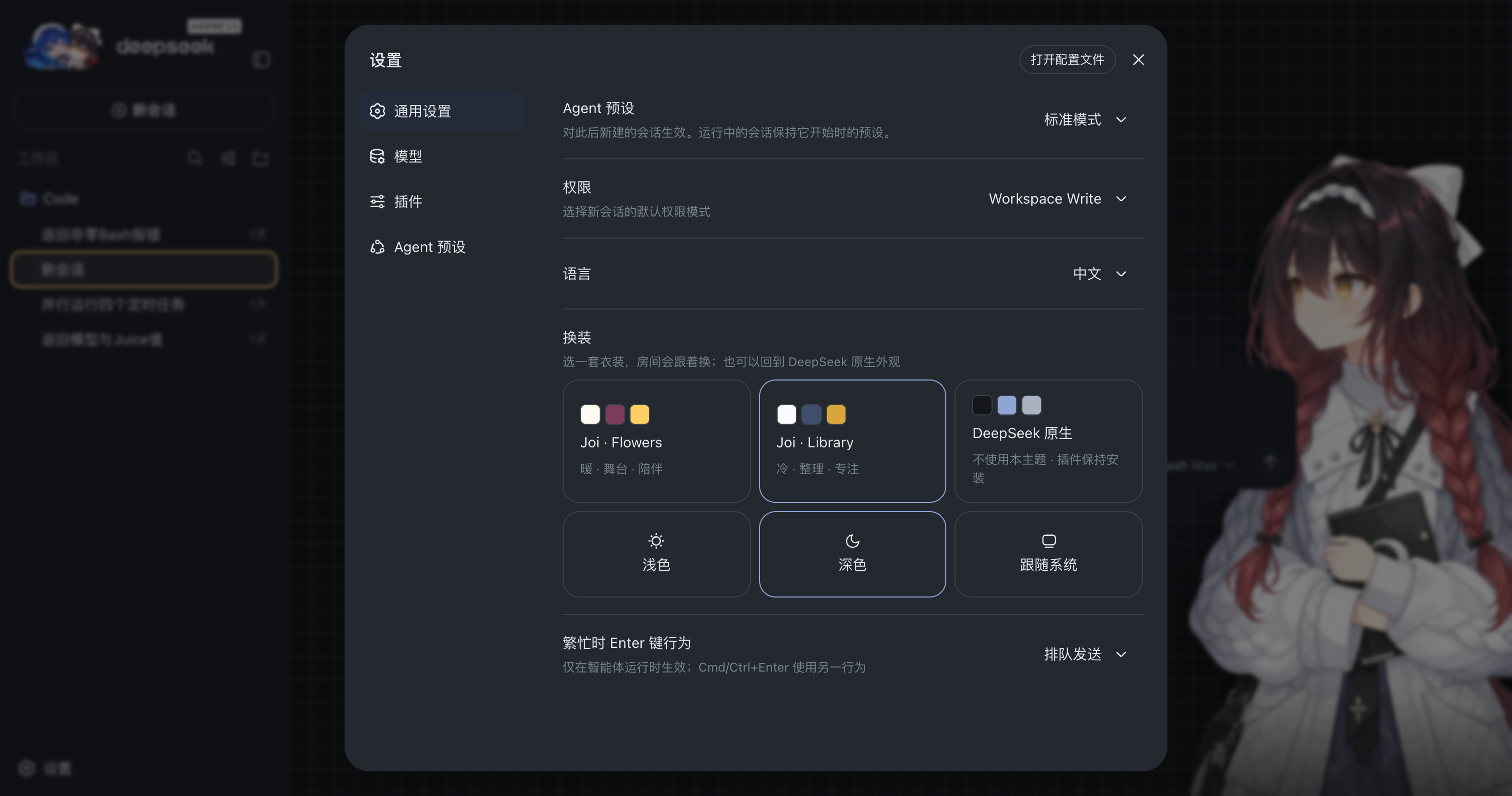Image resolution: width=1512 pixels, height=796 pixels.
Task: Select the Joi · Library outfit card
Action: 852,441
